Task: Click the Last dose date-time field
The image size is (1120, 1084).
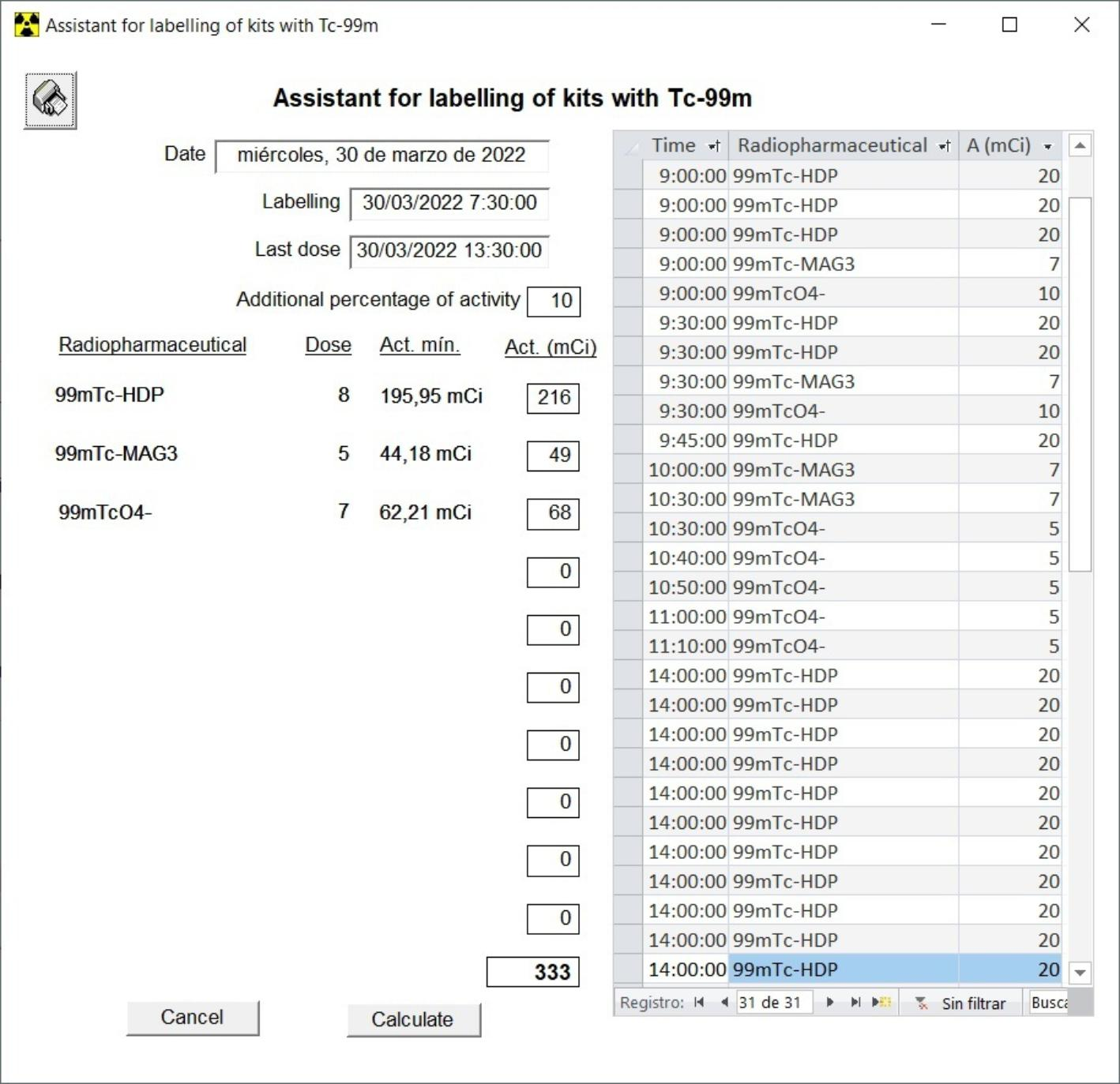Action: pyautogui.click(x=449, y=252)
